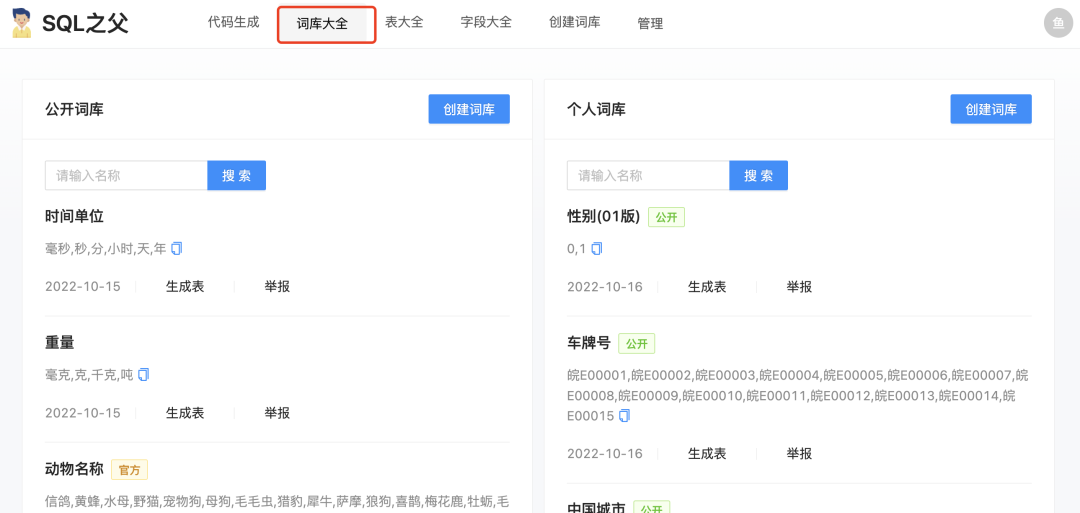
Task: Click the SQL之父 logo icon
Action: pos(21,23)
